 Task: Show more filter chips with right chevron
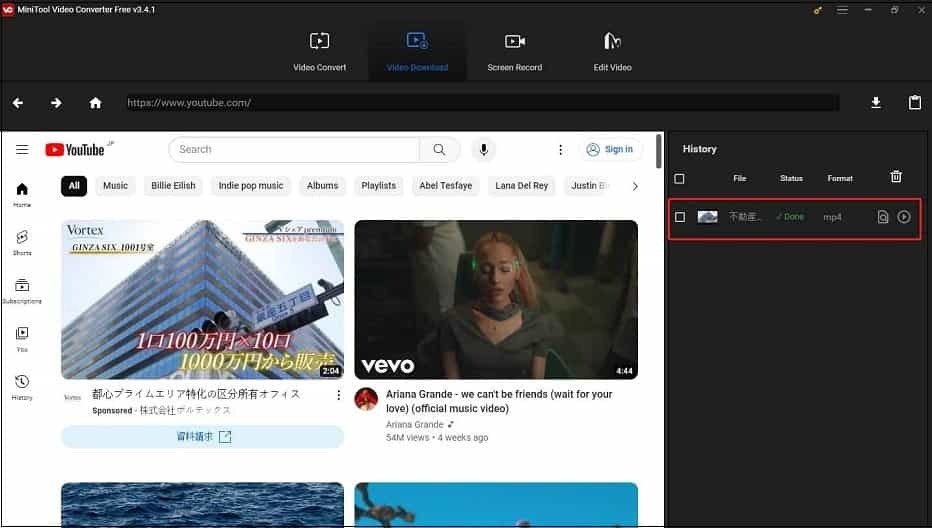(x=635, y=186)
